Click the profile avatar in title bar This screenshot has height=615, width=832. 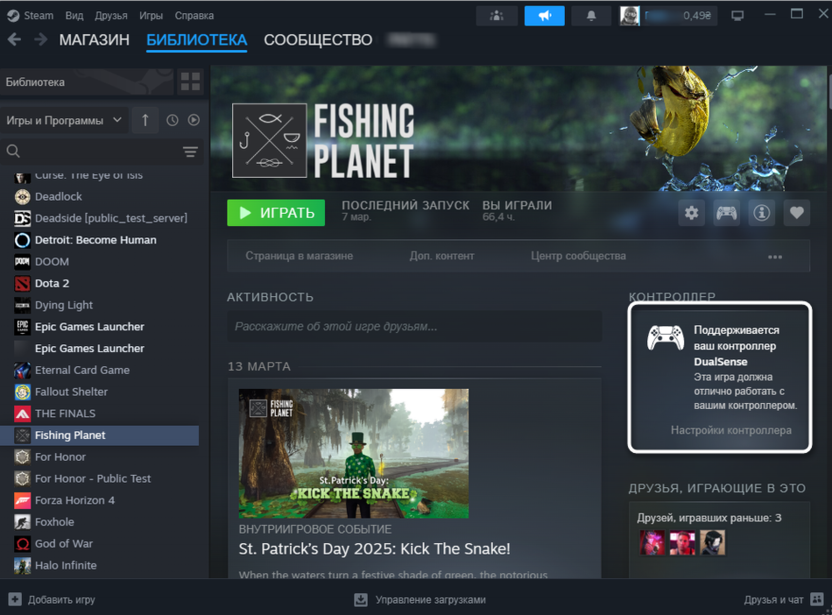(630, 16)
